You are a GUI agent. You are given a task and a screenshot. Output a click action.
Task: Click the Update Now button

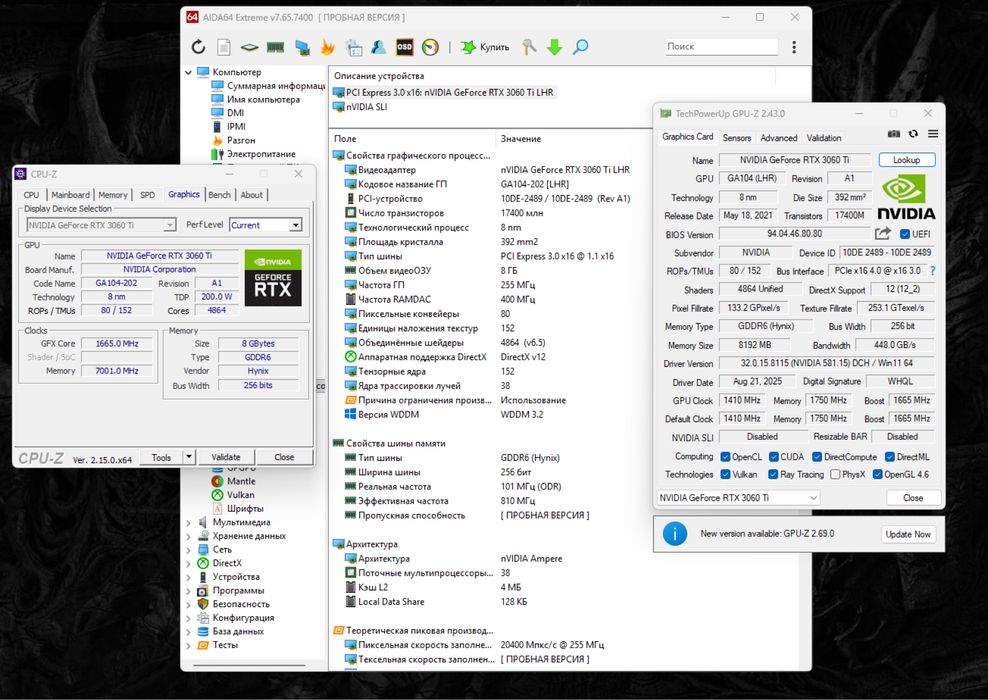tap(907, 534)
